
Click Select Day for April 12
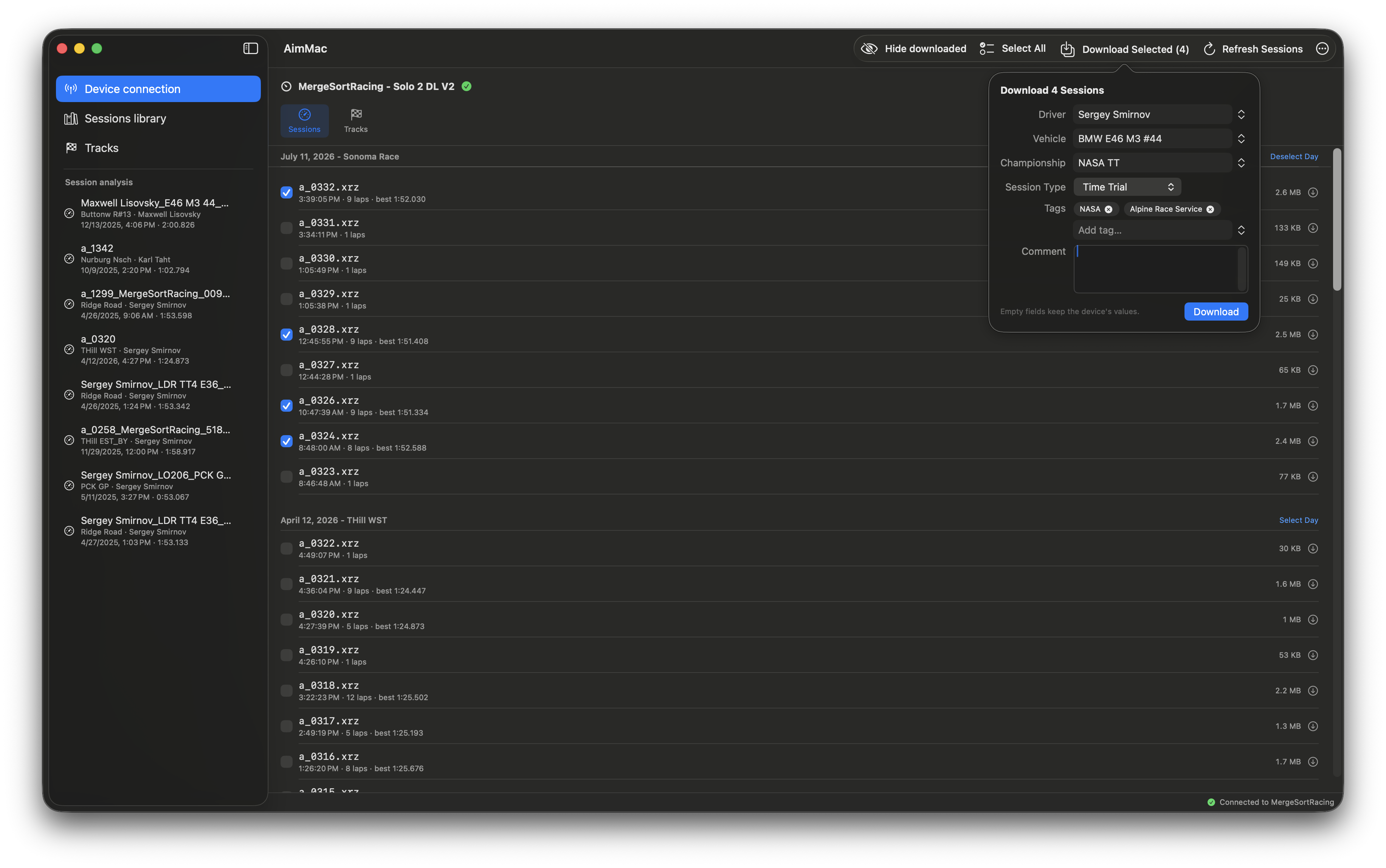click(x=1298, y=520)
